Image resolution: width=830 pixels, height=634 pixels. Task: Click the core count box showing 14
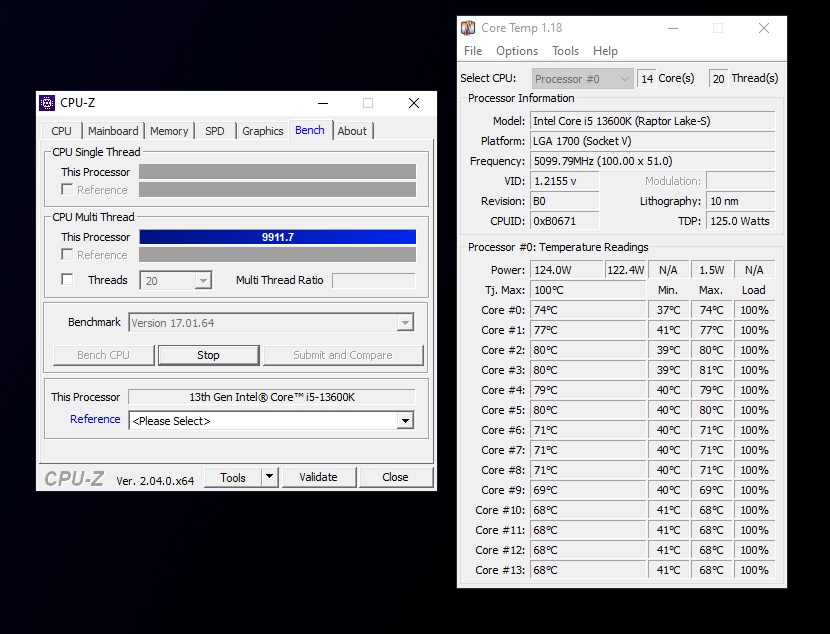[647, 79]
